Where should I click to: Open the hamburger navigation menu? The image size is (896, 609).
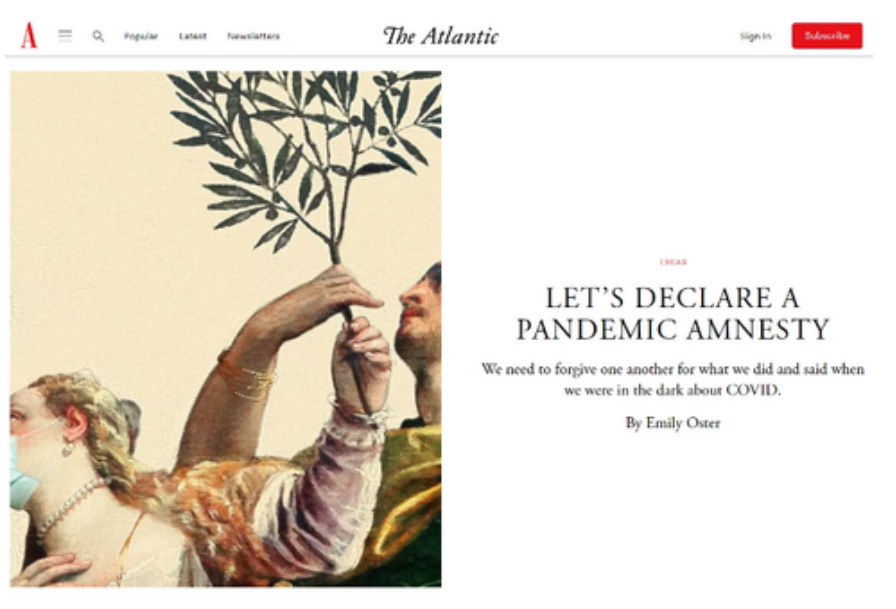pyautogui.click(x=65, y=35)
